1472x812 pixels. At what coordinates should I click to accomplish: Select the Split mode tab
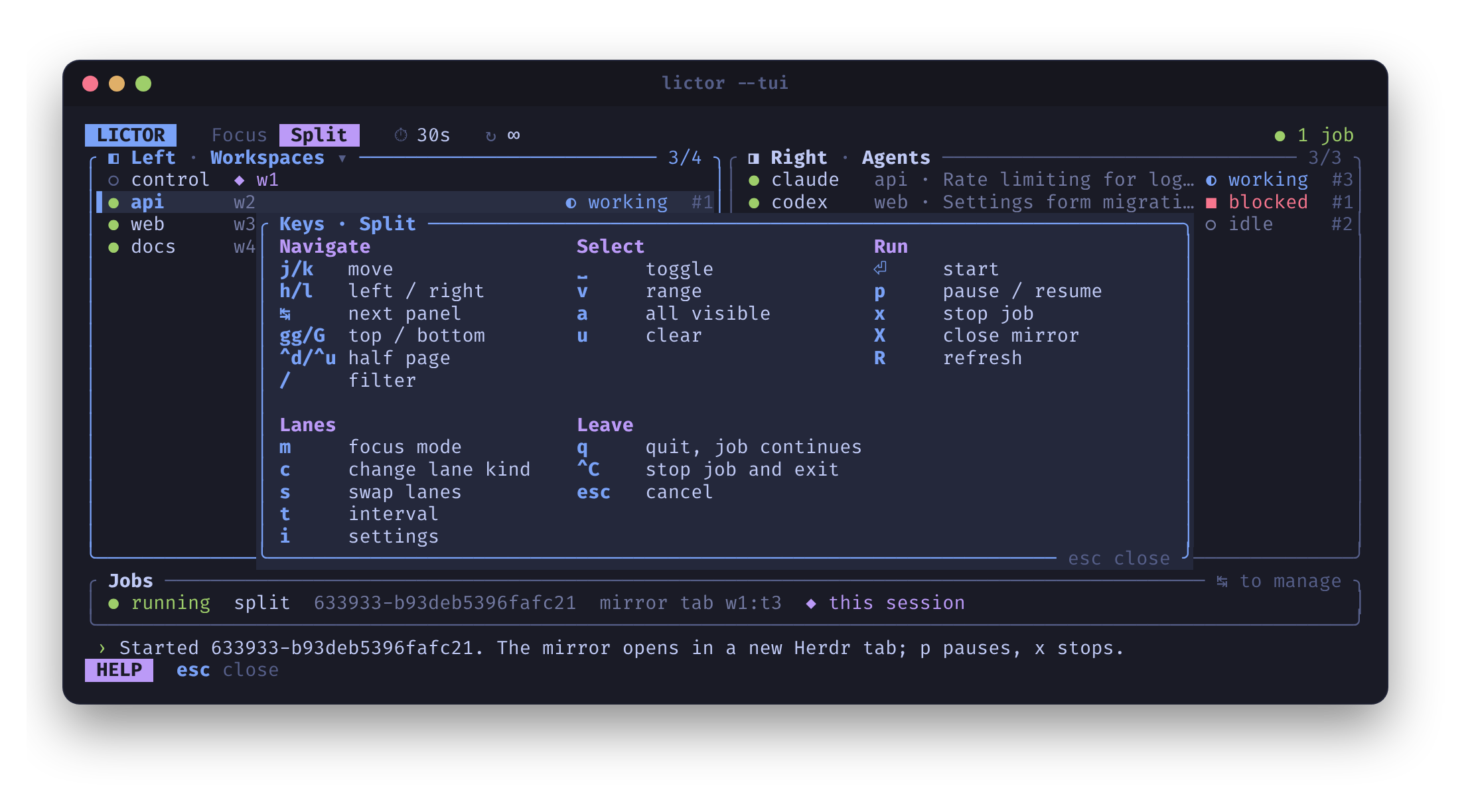[319, 135]
